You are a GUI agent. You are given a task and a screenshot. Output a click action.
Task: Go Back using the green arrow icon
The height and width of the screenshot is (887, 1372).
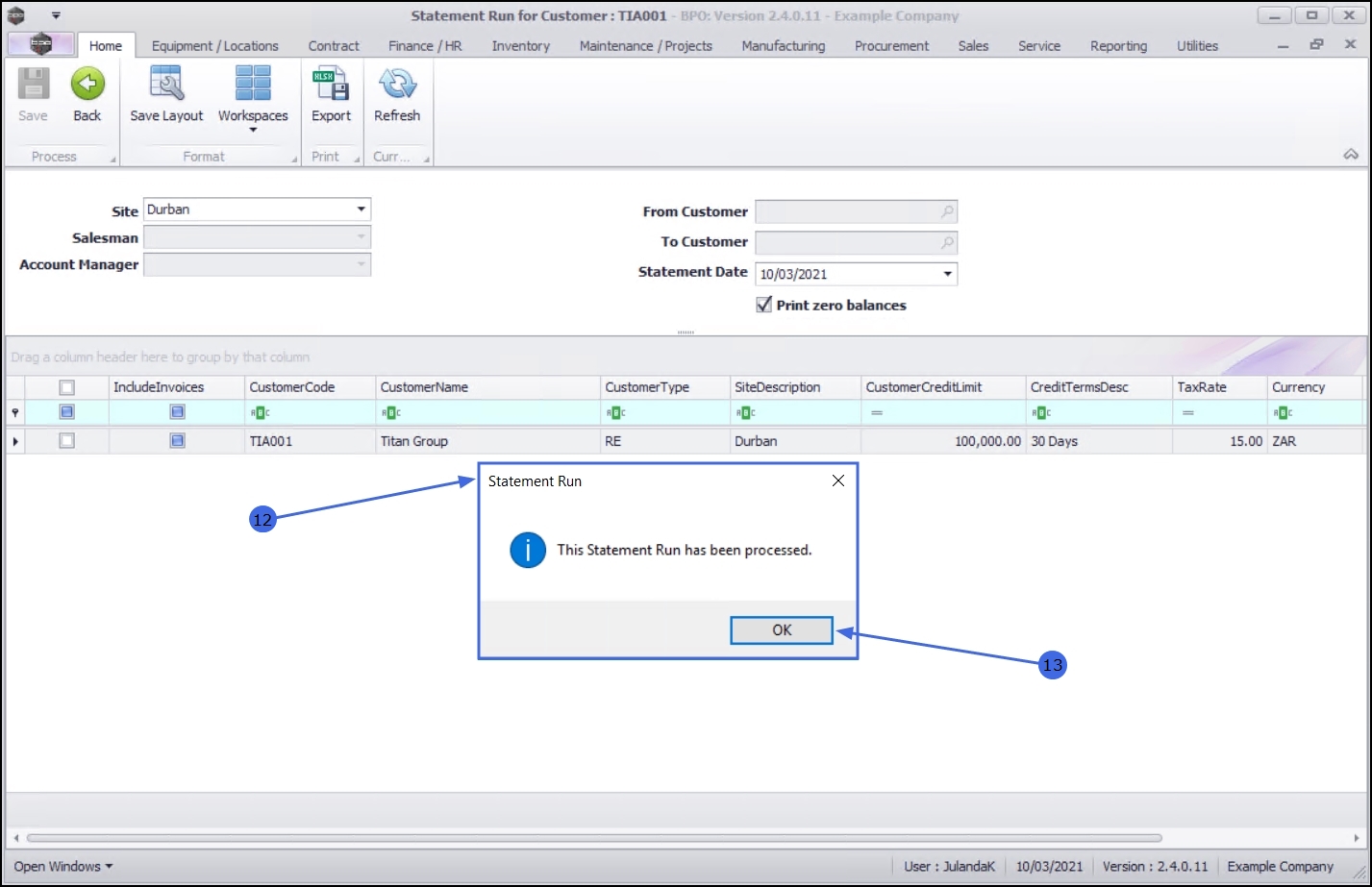(x=87, y=85)
